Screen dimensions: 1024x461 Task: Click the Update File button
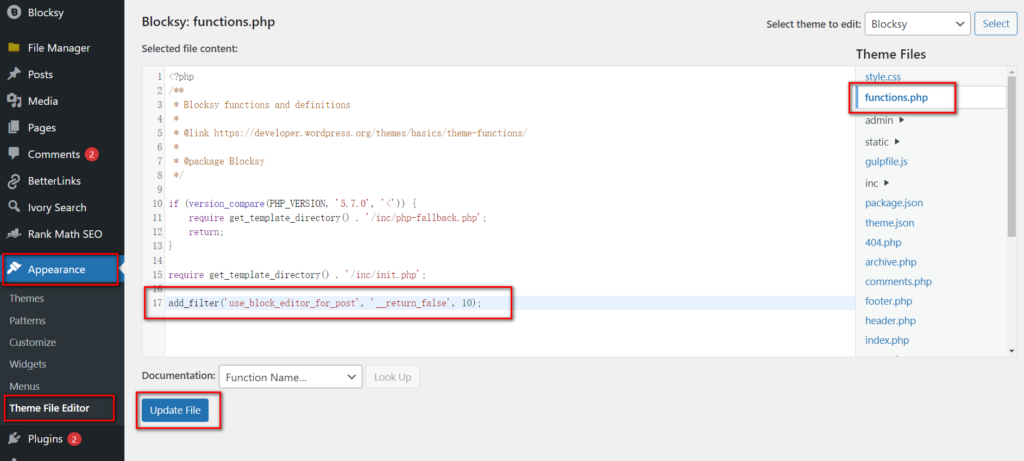[x=175, y=410]
